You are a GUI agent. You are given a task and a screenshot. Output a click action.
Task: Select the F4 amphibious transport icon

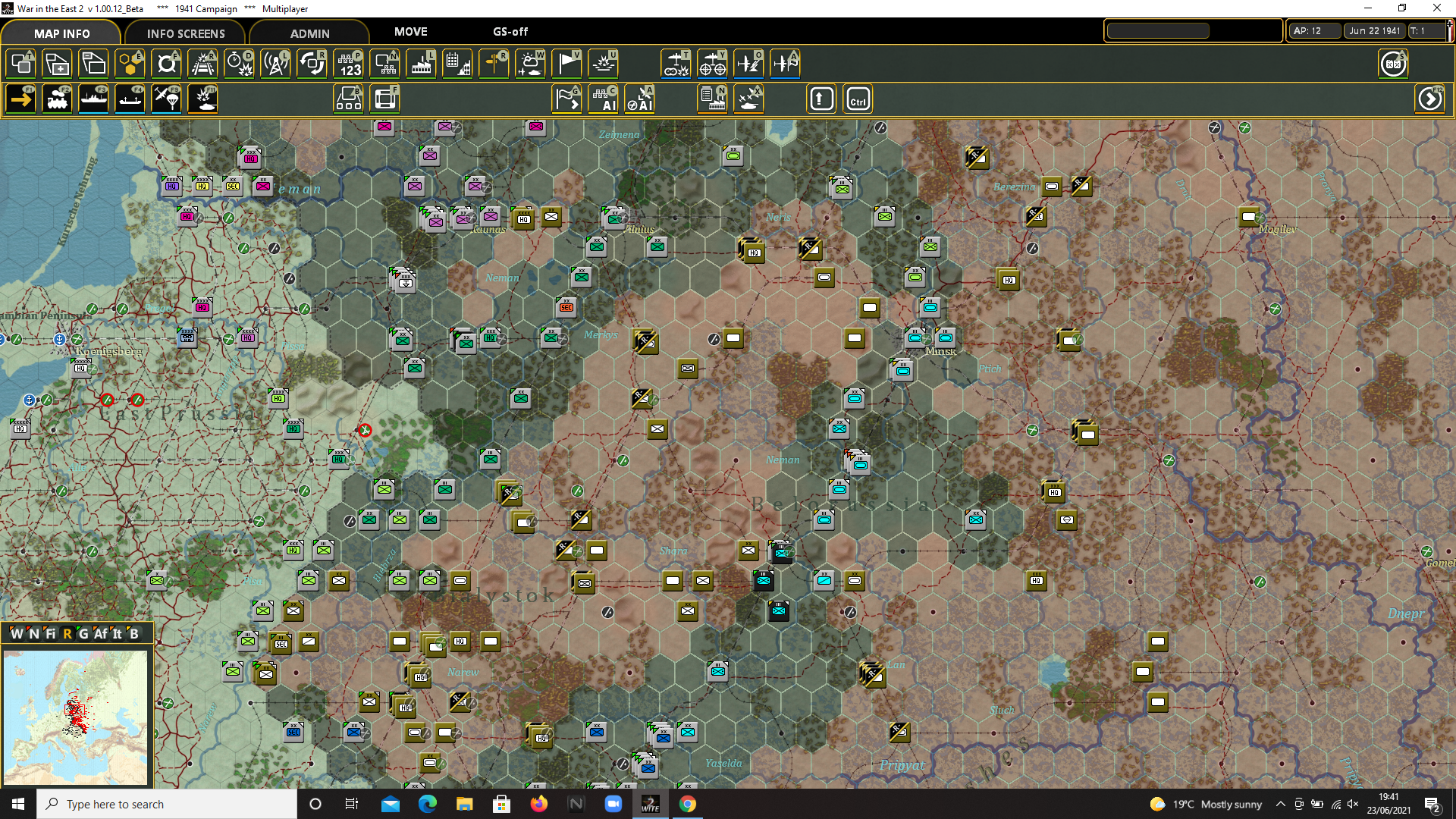pyautogui.click(x=129, y=99)
